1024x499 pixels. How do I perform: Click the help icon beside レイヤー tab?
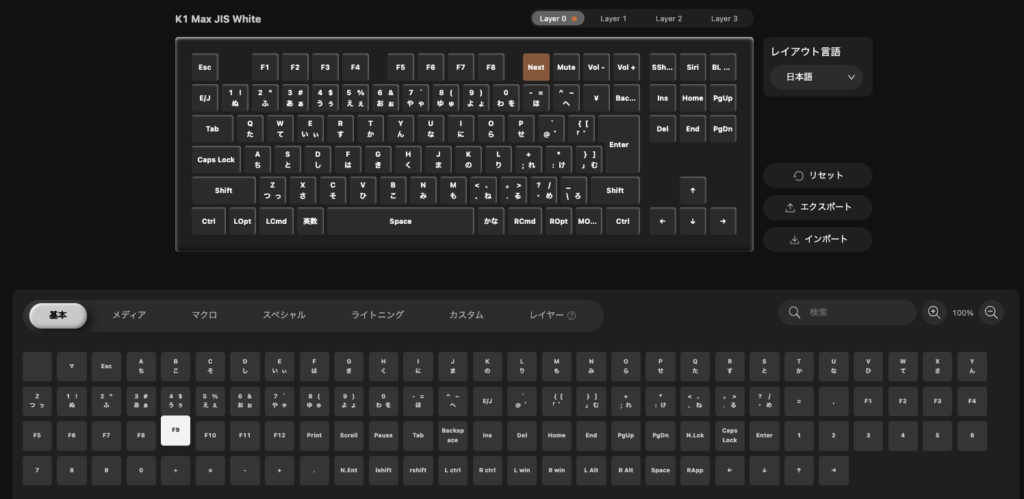[x=572, y=315]
